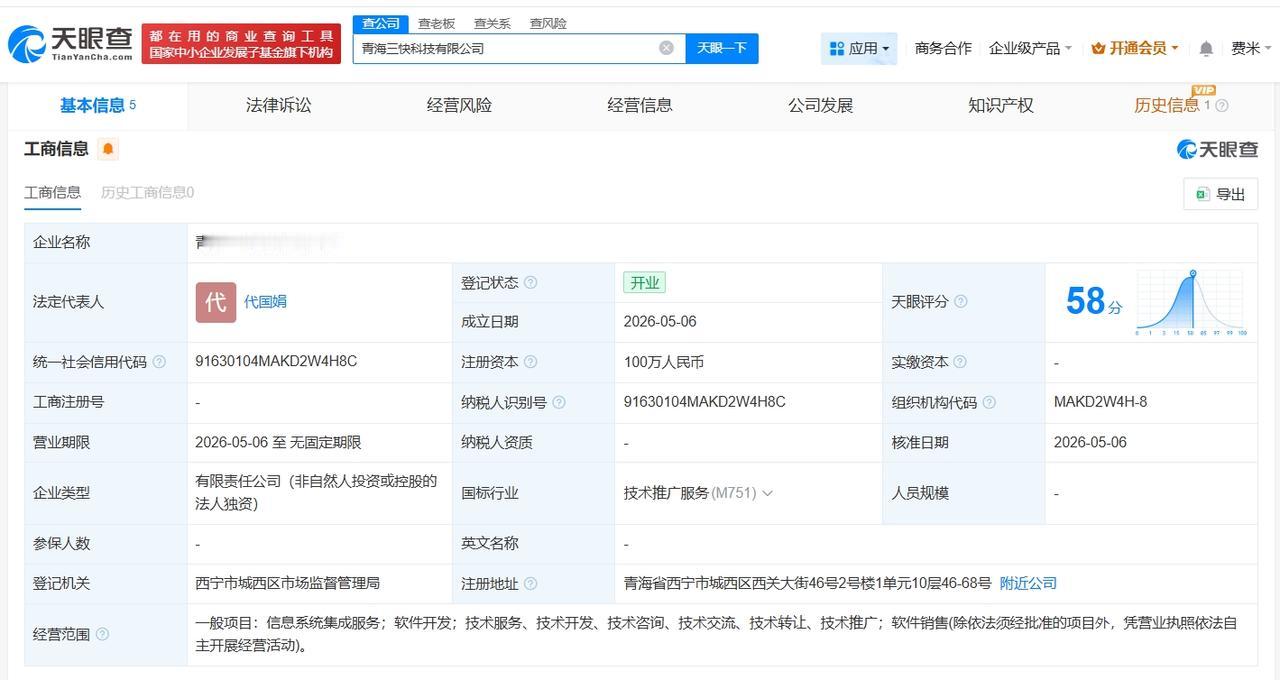This screenshot has width=1280, height=680.
Task: Click the orange alert bell beside 工商信息
Action: click(108, 149)
